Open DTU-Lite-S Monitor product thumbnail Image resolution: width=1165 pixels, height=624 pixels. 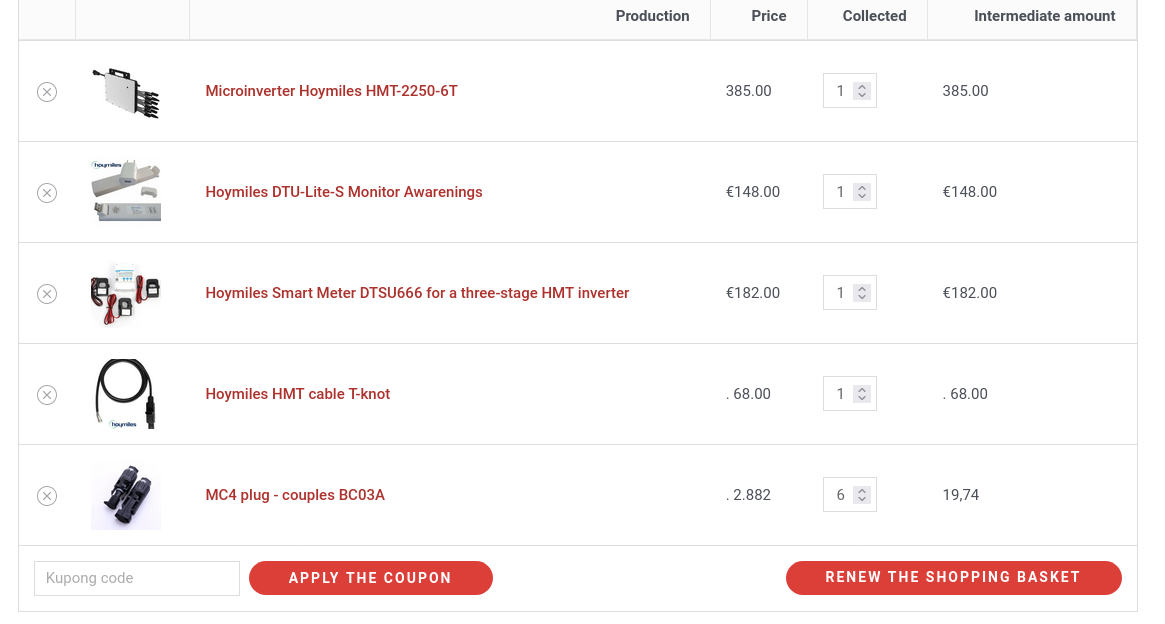click(126, 191)
